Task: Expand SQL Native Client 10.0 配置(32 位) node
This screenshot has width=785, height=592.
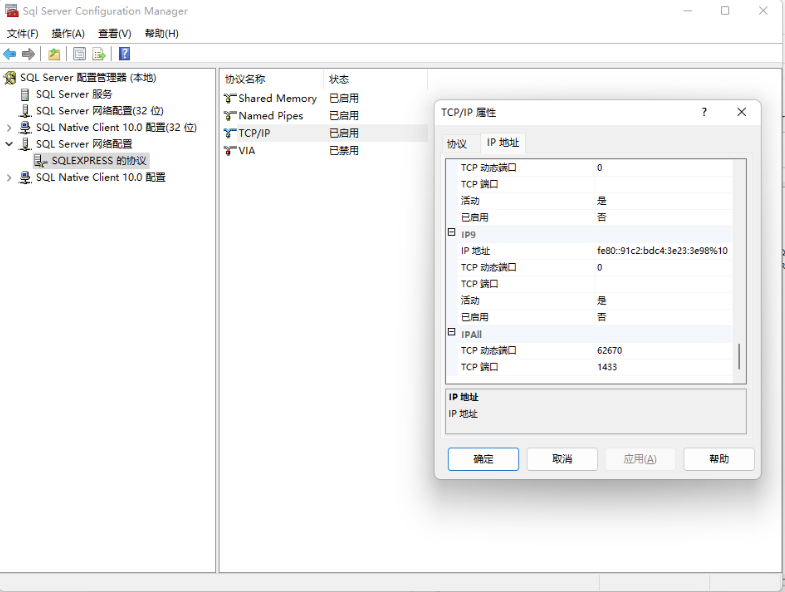Action: tap(9, 128)
